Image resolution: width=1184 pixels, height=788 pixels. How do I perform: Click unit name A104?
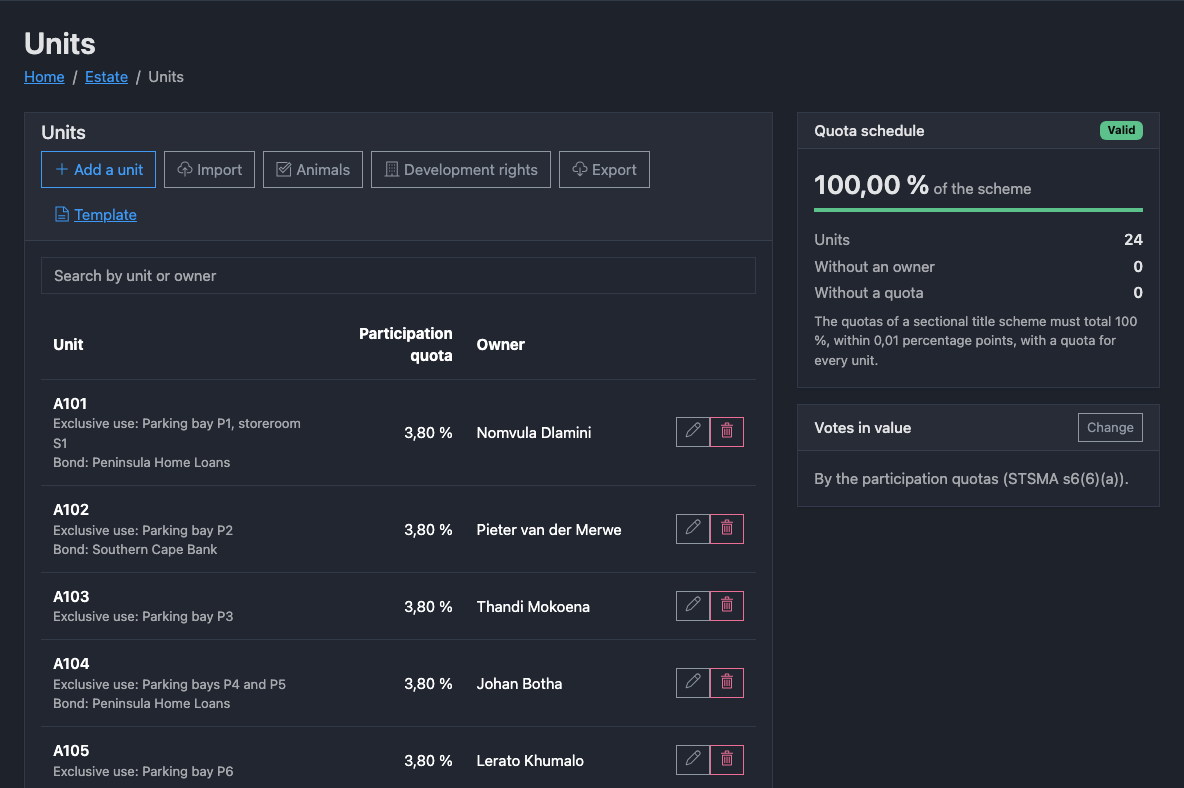(71, 663)
